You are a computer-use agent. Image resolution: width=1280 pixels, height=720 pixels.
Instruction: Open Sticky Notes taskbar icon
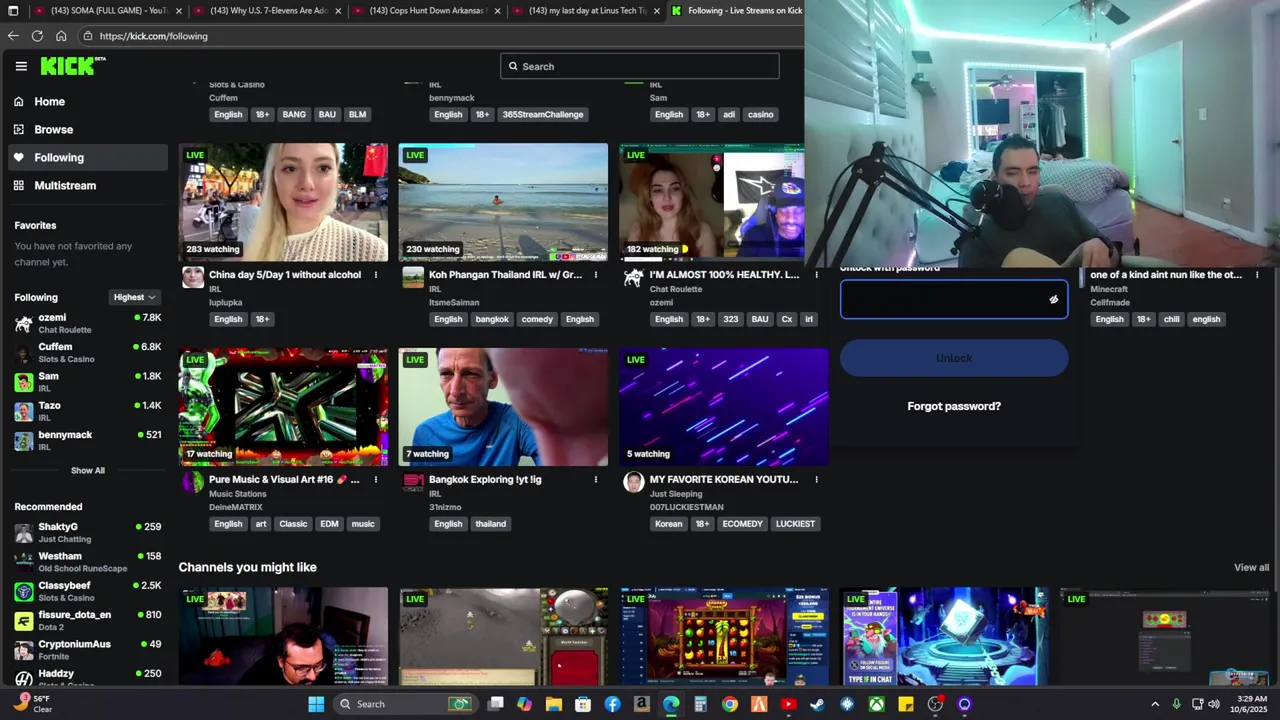tap(906, 704)
